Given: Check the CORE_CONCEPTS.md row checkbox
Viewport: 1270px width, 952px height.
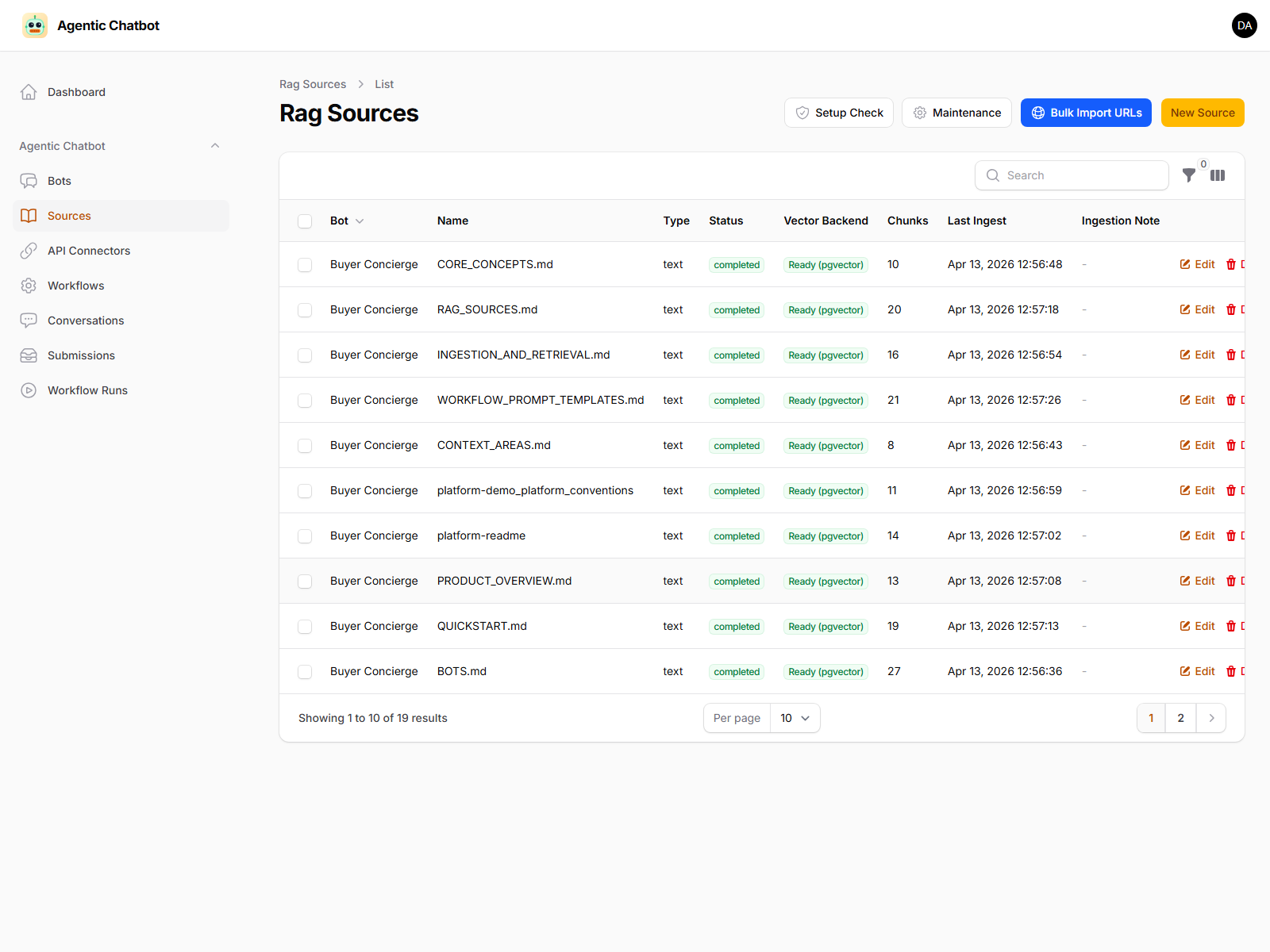Looking at the screenshot, I should click(305, 265).
